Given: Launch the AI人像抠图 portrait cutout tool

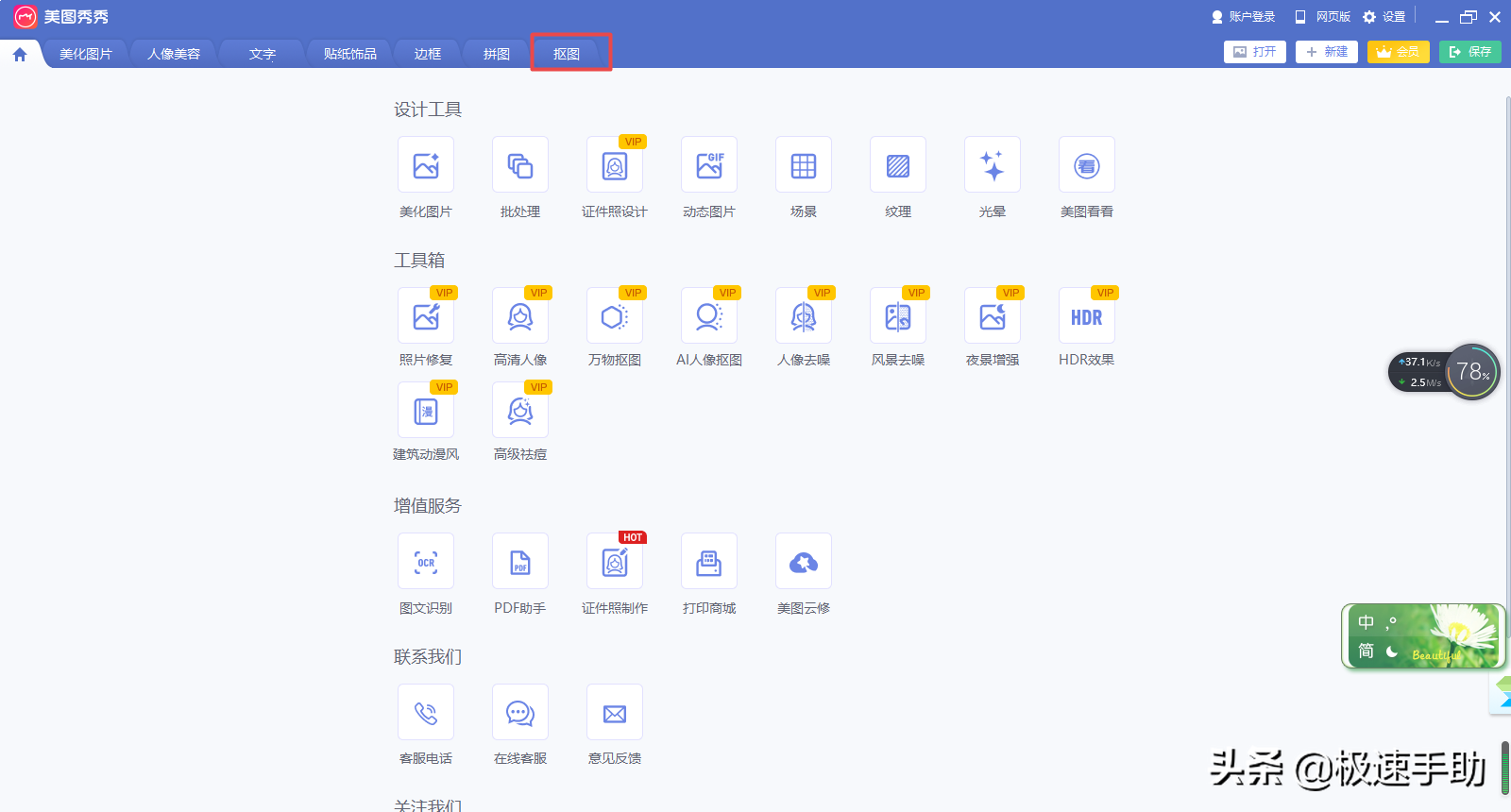Looking at the screenshot, I should click(x=708, y=317).
